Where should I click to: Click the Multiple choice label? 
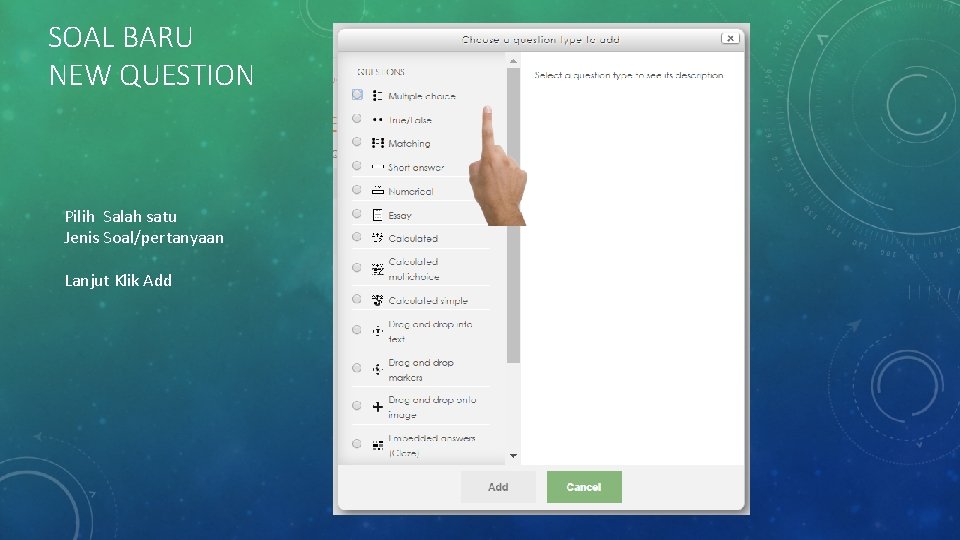pyautogui.click(x=422, y=96)
